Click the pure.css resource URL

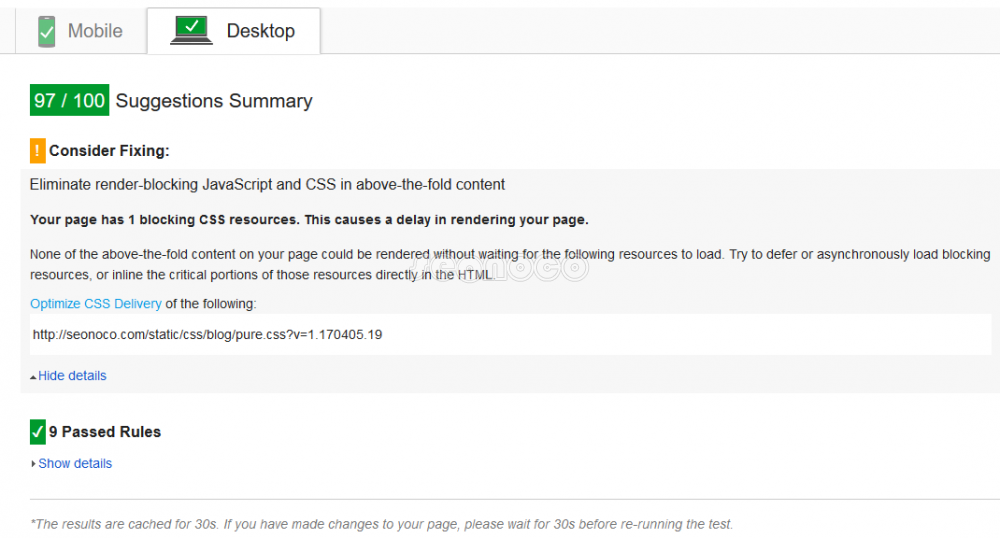[x=207, y=335]
